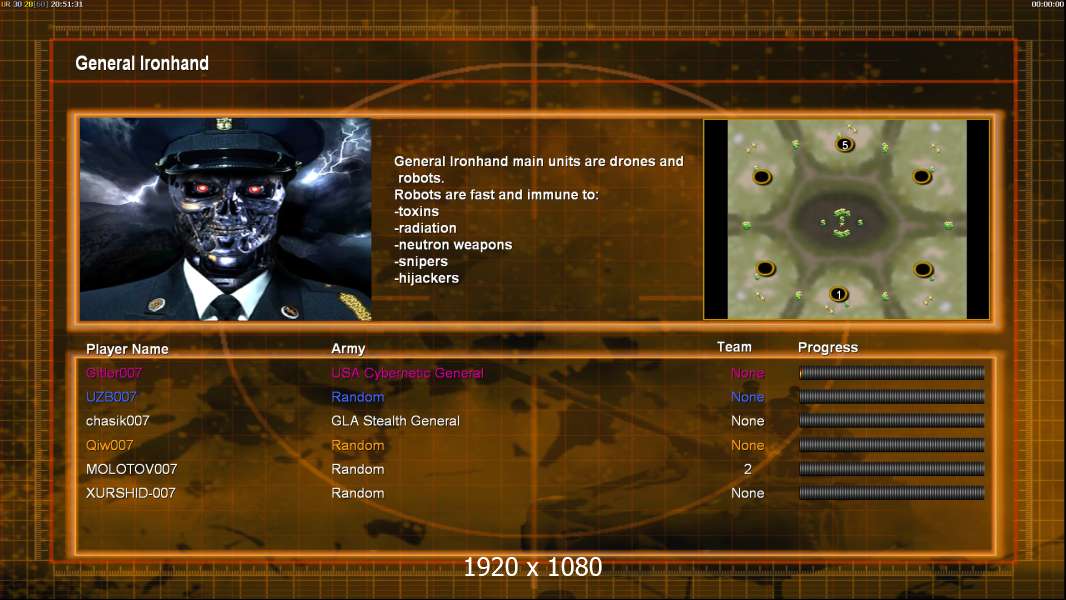
Task: Click the Army column header
Action: click(x=348, y=349)
